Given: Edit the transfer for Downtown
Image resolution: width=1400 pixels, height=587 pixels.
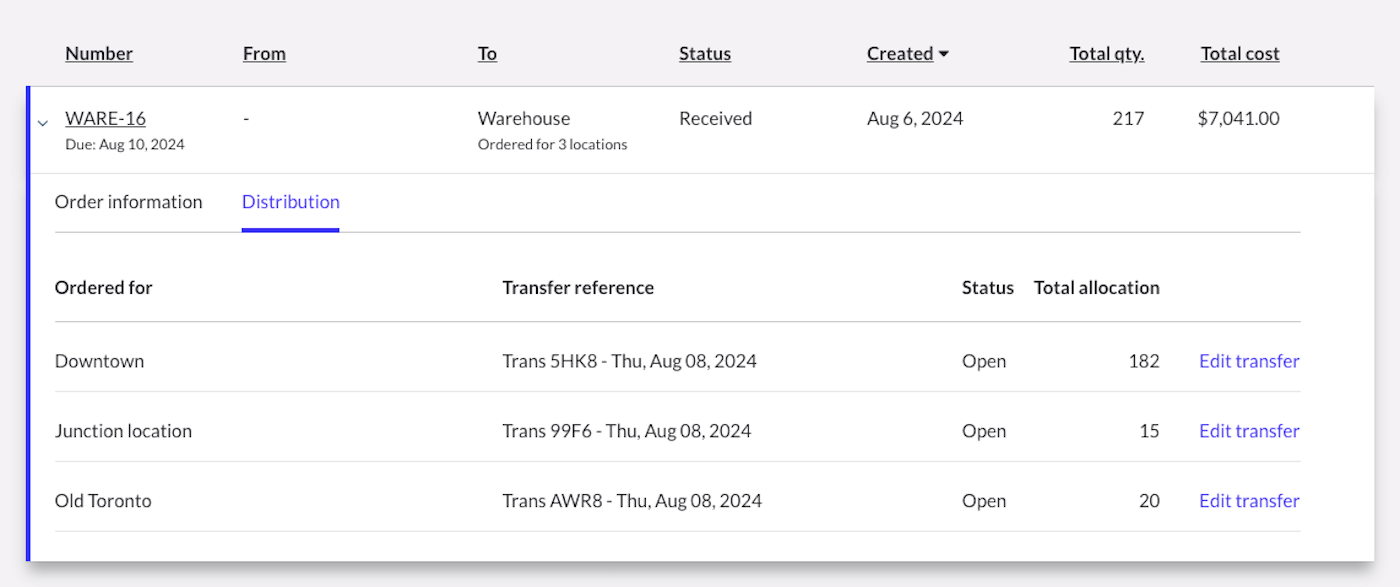Looking at the screenshot, I should tap(1248, 360).
